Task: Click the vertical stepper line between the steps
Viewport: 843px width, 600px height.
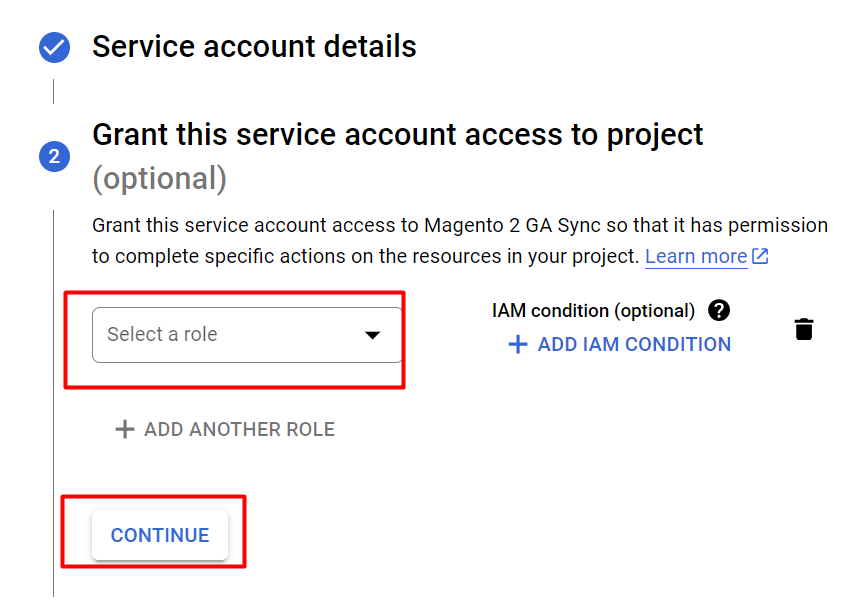Action: coord(53,92)
